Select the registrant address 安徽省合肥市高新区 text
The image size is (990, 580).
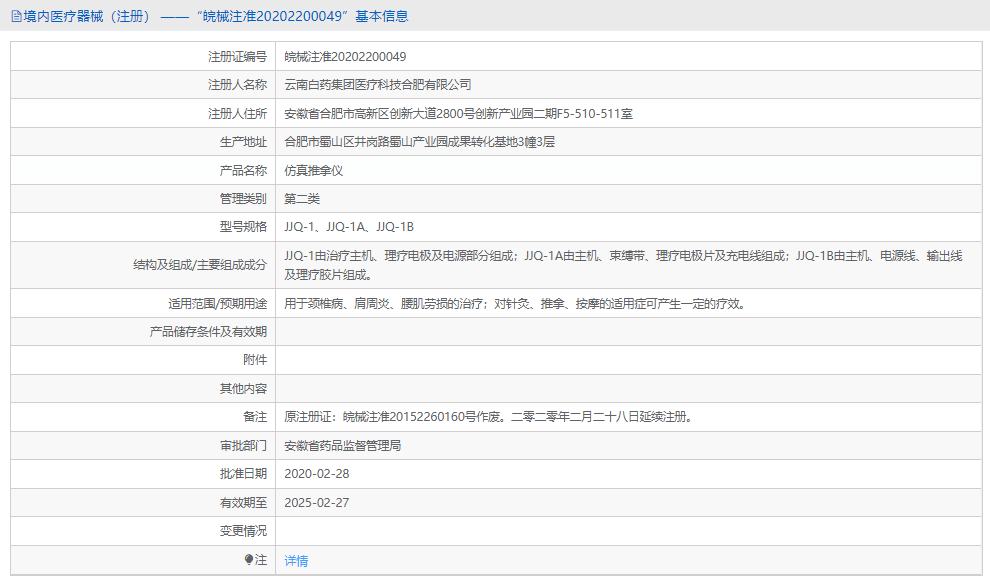click(458, 114)
